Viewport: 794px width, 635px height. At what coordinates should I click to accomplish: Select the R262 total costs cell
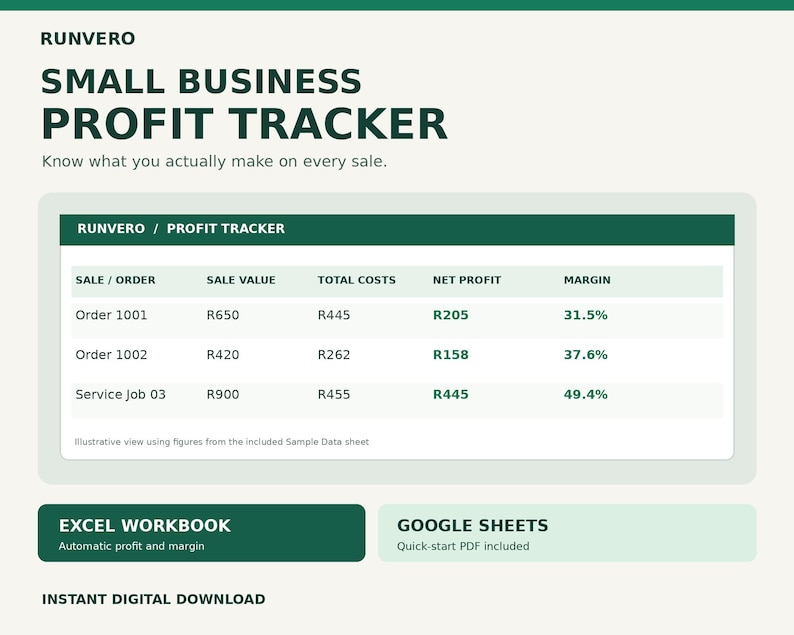tap(334, 354)
